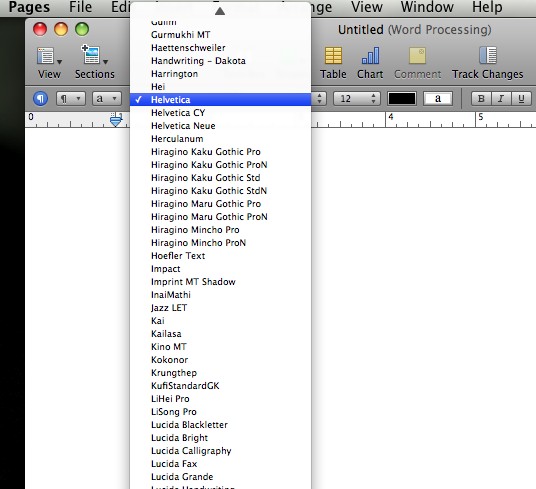
Task: Toggle Italic formatting
Action: [x=501, y=99]
